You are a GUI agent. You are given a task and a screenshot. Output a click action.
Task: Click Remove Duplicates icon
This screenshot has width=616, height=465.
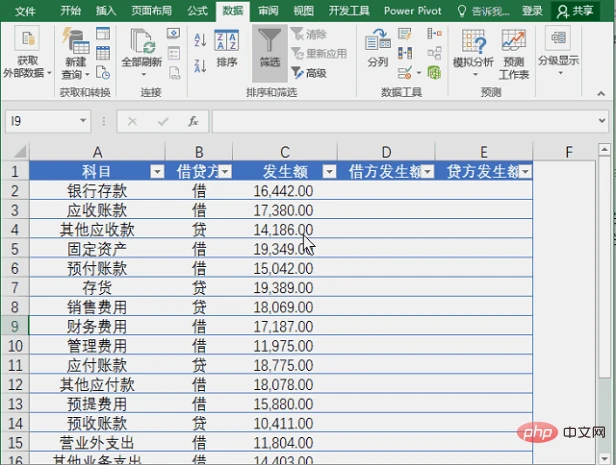[405, 53]
